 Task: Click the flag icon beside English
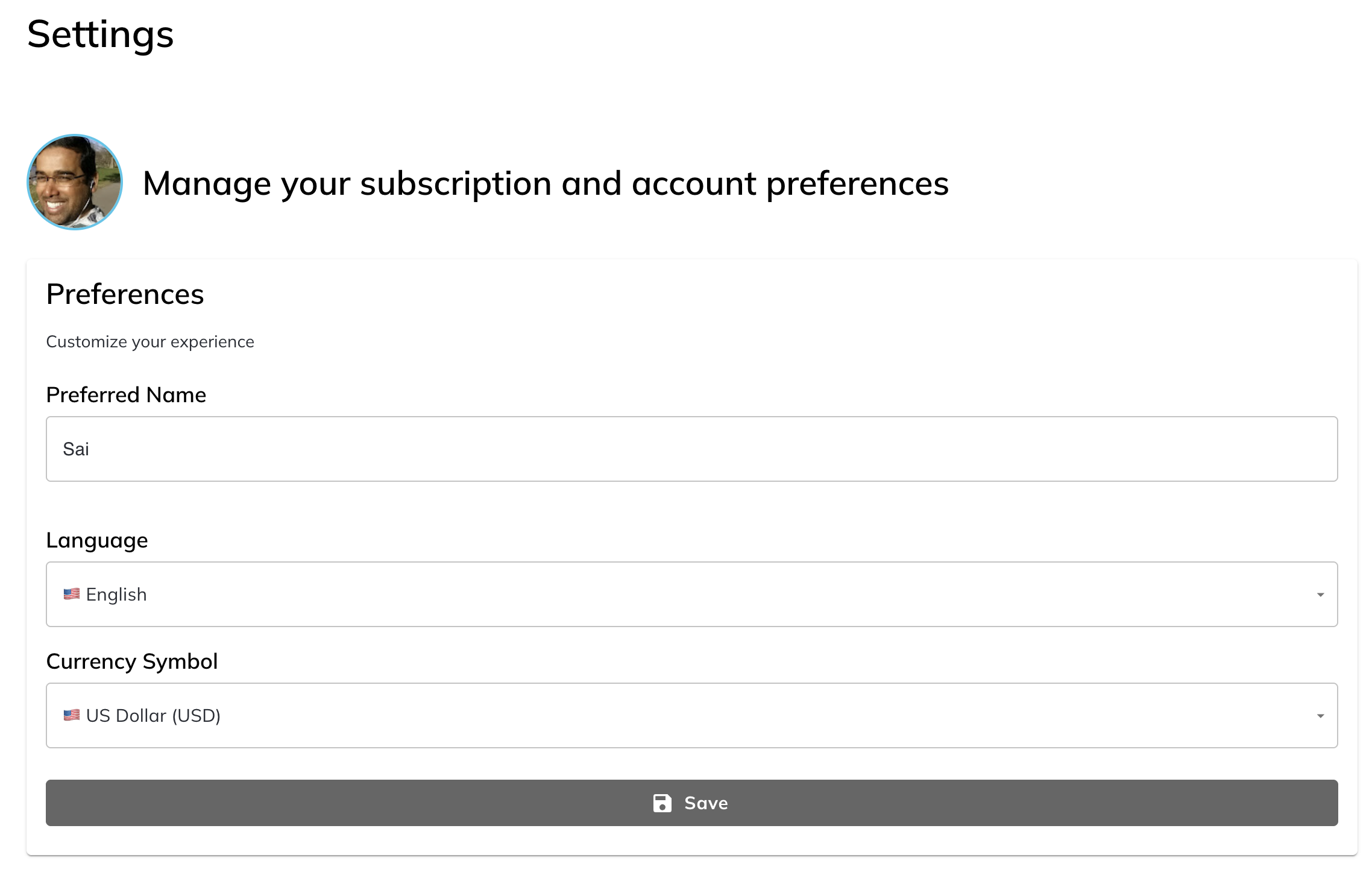click(72, 594)
